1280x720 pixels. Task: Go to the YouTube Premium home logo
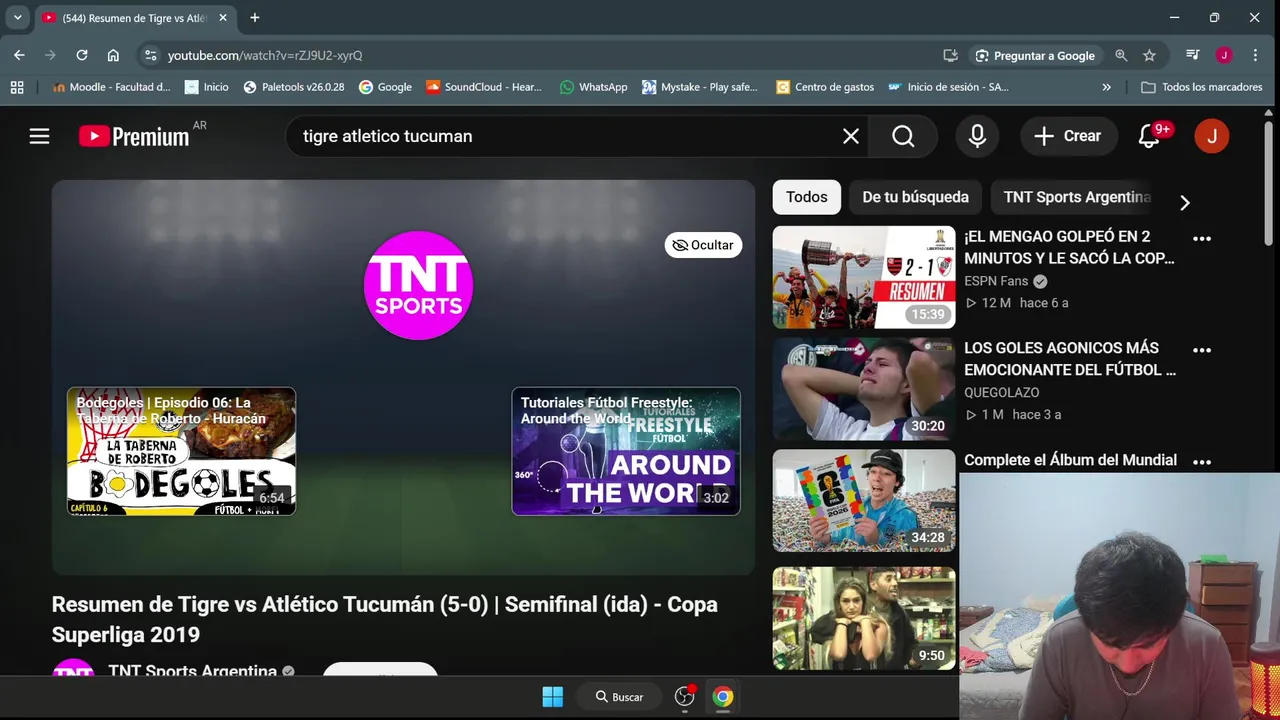tap(134, 136)
